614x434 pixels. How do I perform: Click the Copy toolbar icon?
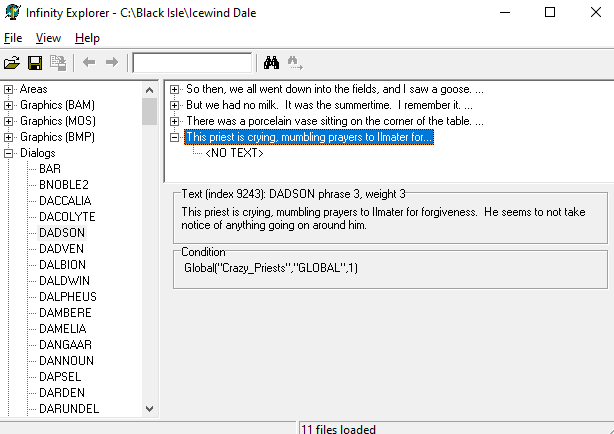[58, 63]
